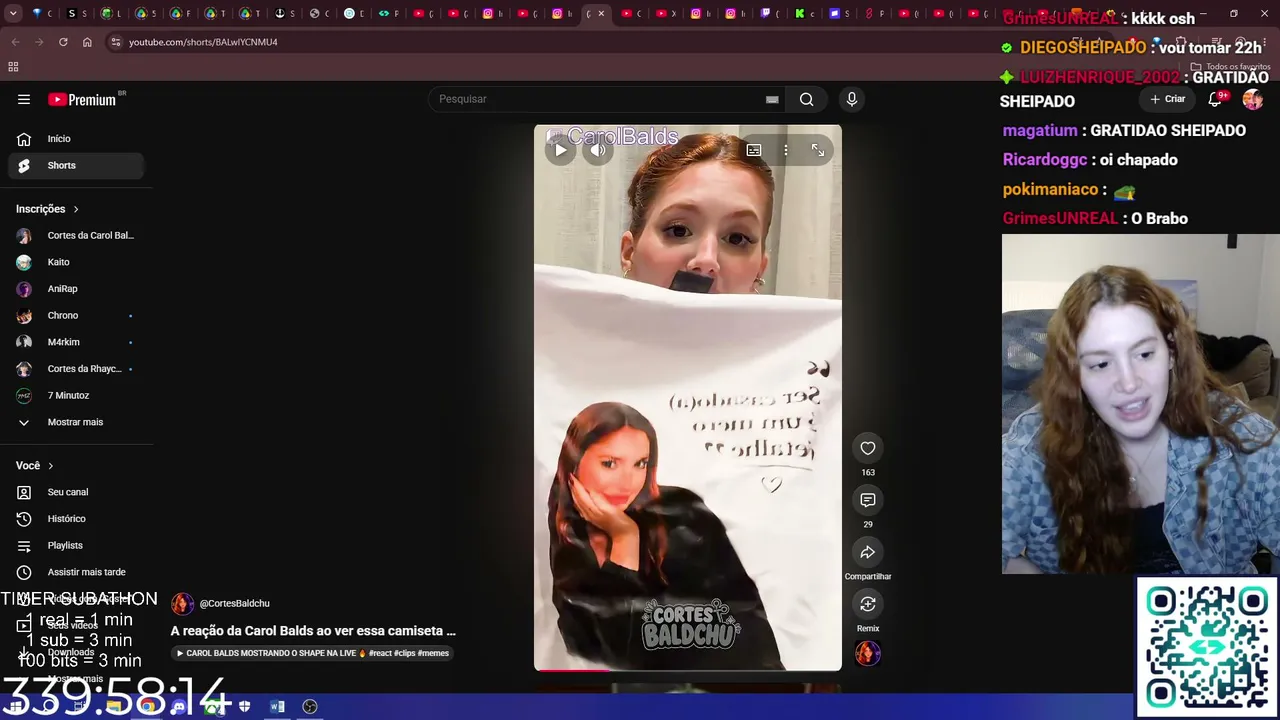The width and height of the screenshot is (1280, 720).
Task: Open Discord from the taskbar
Action: click(179, 707)
